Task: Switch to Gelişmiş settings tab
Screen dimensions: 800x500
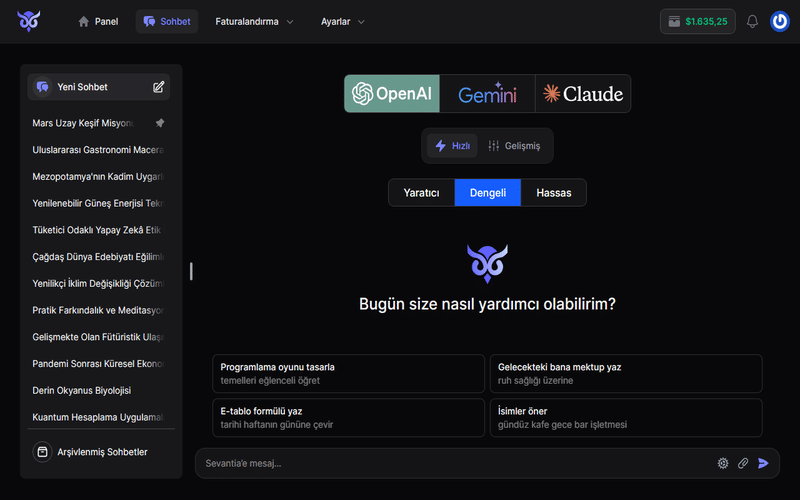Action: (514, 146)
